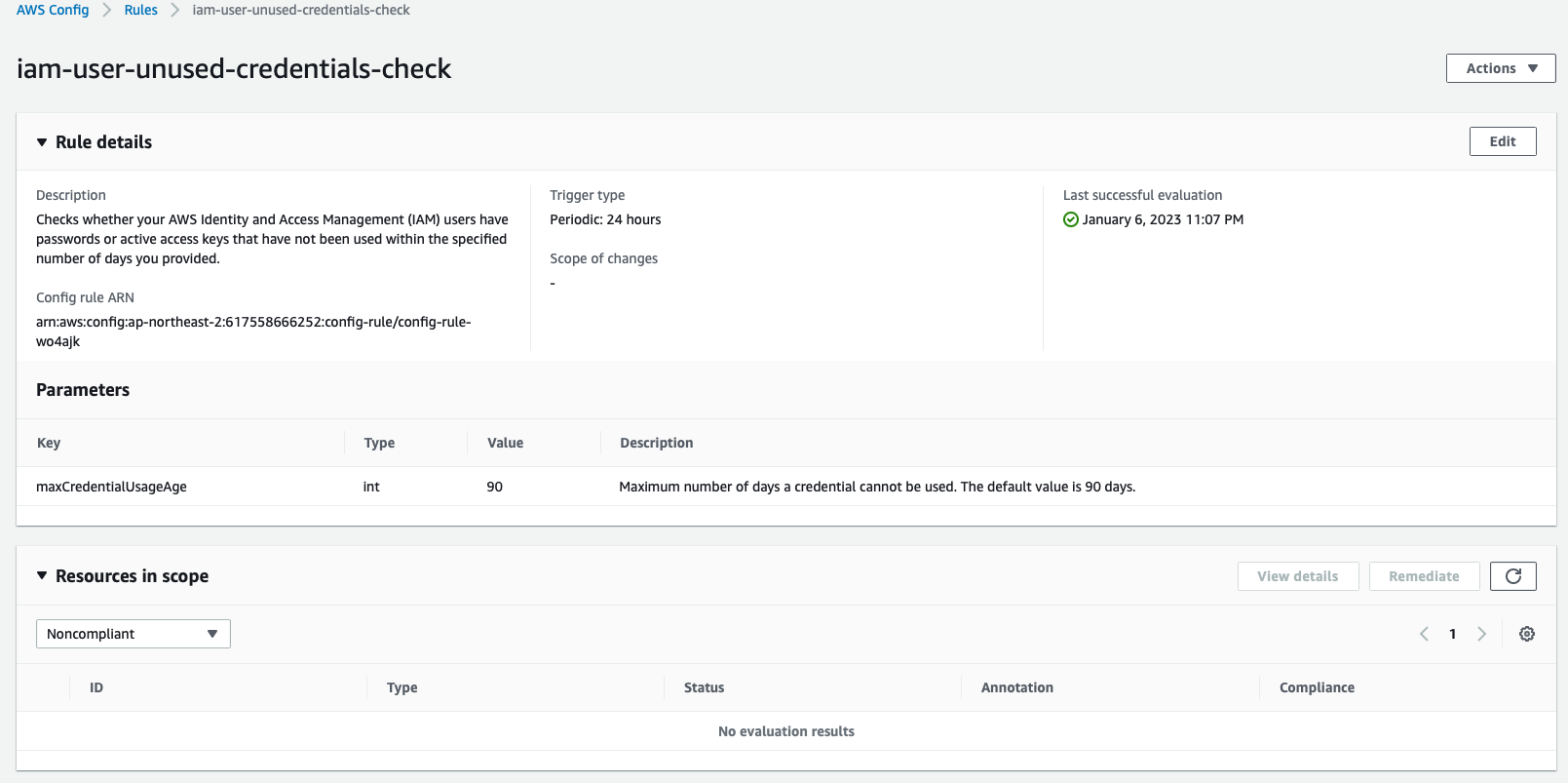Click the Config rule ARN label
1568x783 pixels.
pos(85,297)
